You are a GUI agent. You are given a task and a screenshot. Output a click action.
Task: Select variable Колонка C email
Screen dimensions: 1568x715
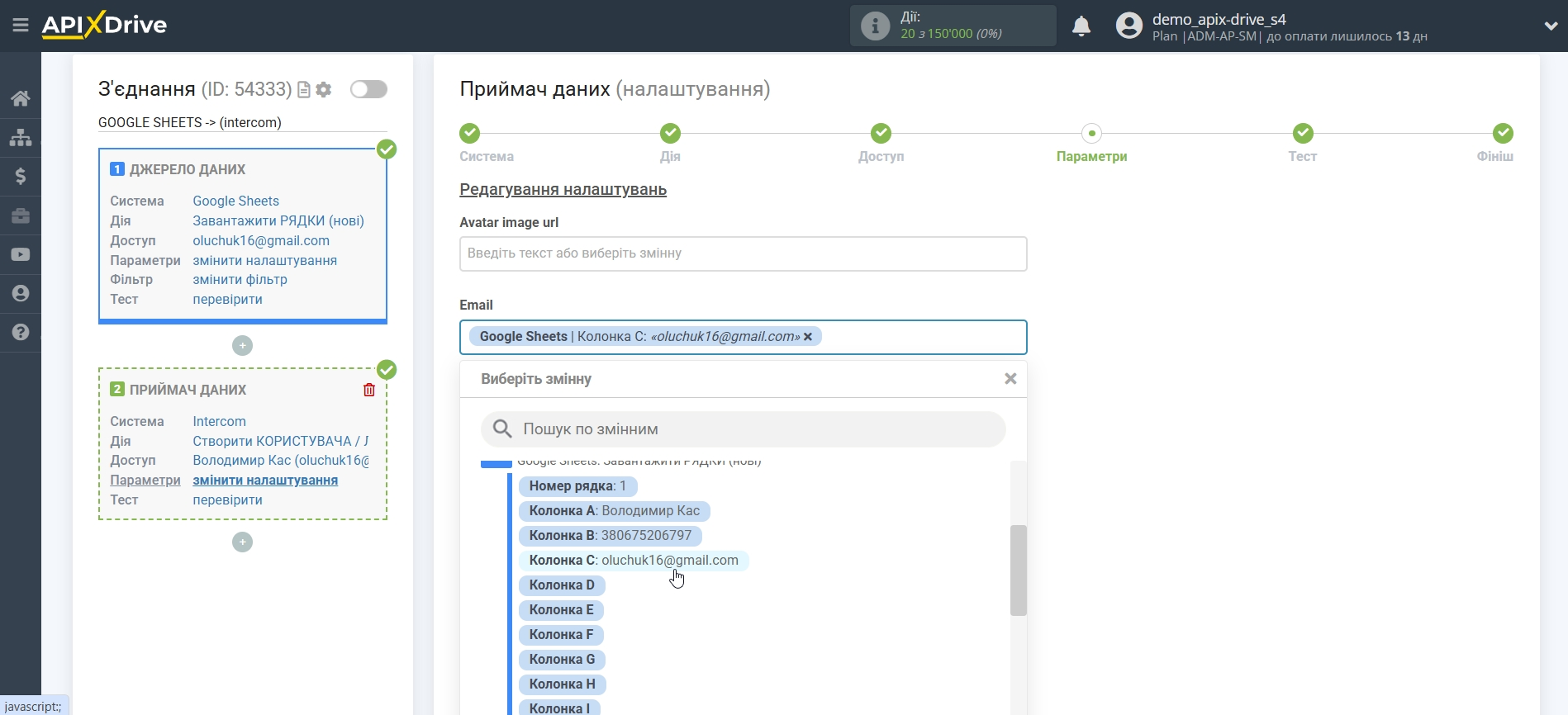633,561
